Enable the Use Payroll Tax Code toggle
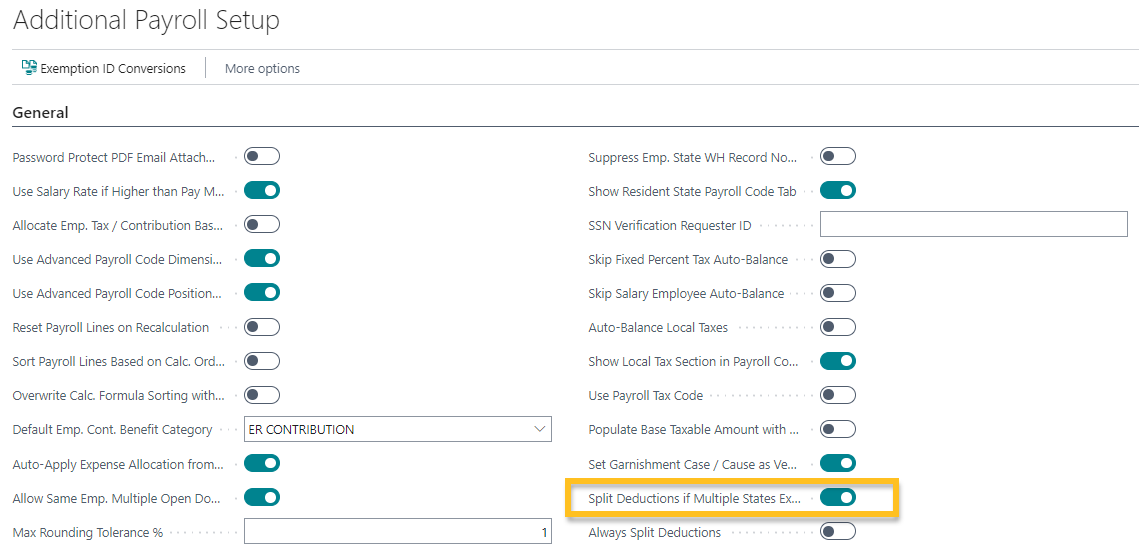The width and height of the screenshot is (1139, 554). click(x=838, y=395)
